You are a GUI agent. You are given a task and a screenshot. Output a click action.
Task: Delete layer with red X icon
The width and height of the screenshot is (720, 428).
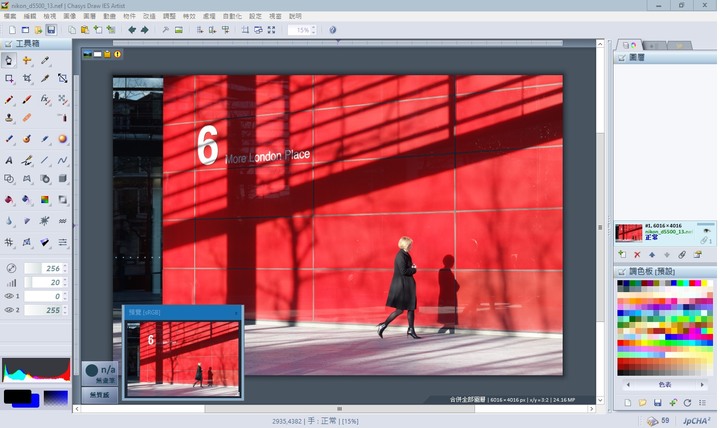point(637,254)
